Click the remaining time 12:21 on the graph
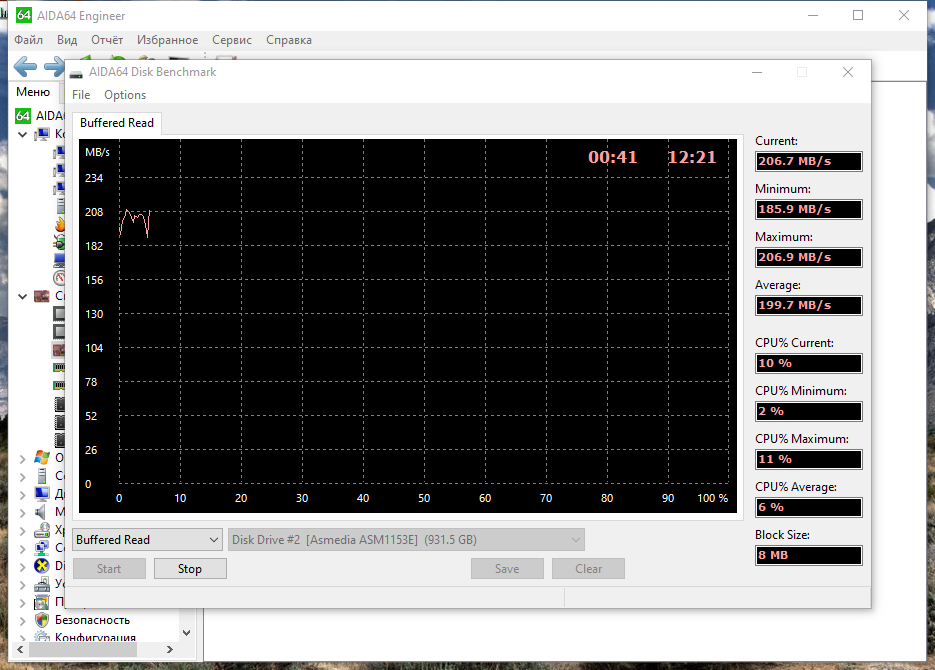Viewport: 935px width, 670px height. [692, 157]
